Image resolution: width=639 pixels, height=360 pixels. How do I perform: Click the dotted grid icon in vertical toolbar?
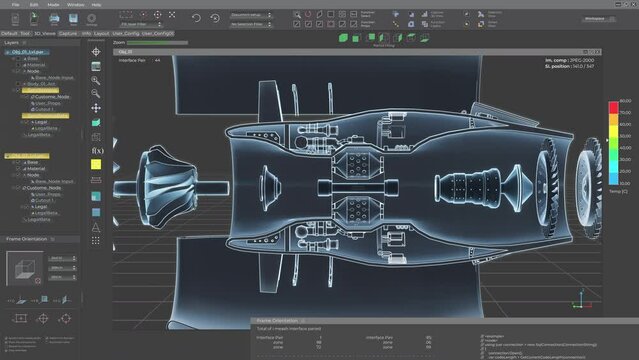click(96, 241)
